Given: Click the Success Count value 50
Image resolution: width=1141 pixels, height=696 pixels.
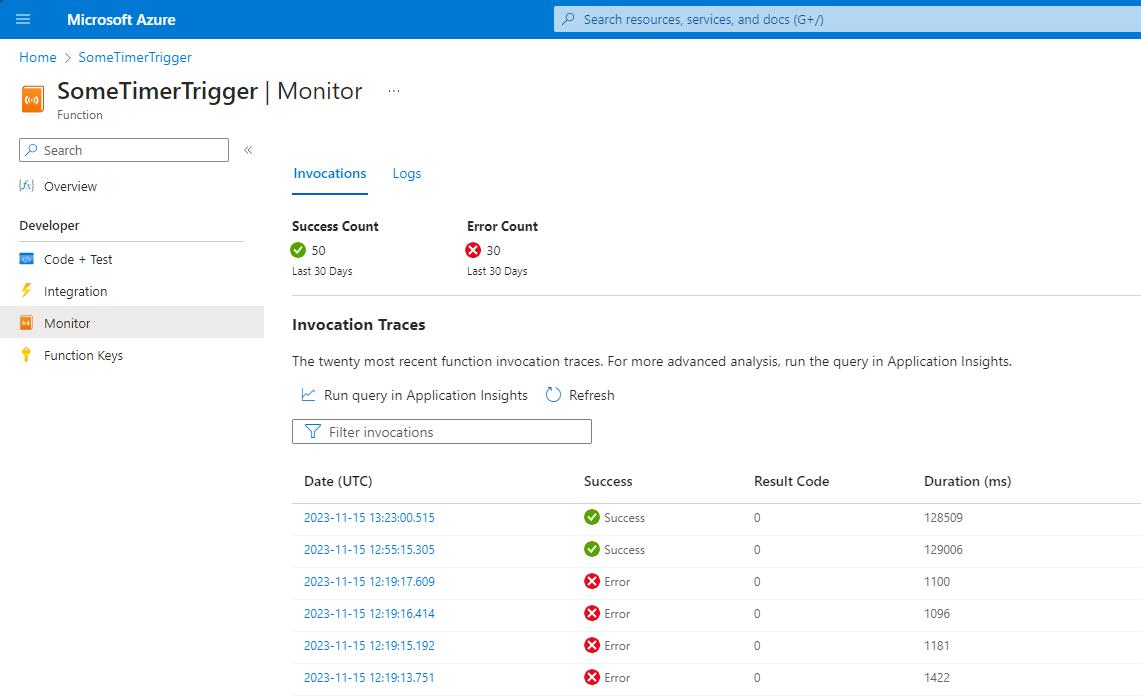Looking at the screenshot, I should [x=319, y=250].
